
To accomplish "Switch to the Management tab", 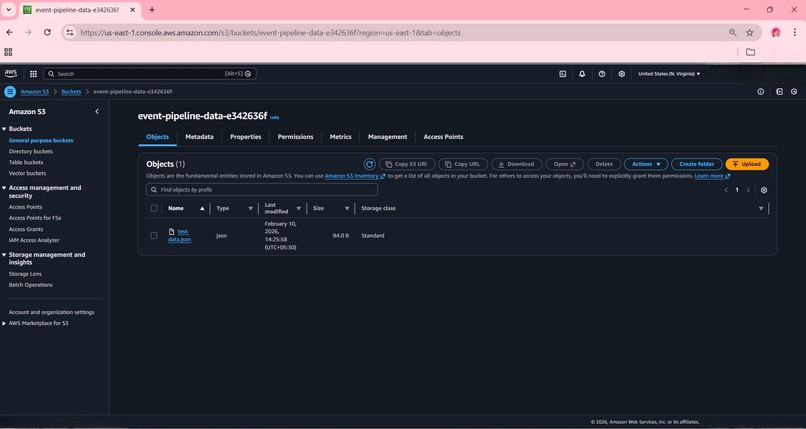I will (x=388, y=137).
